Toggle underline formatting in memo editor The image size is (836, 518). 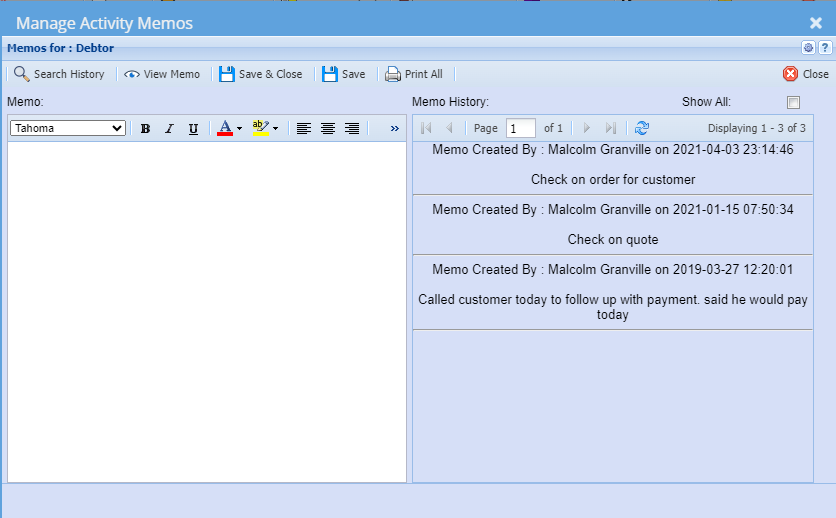(193, 129)
